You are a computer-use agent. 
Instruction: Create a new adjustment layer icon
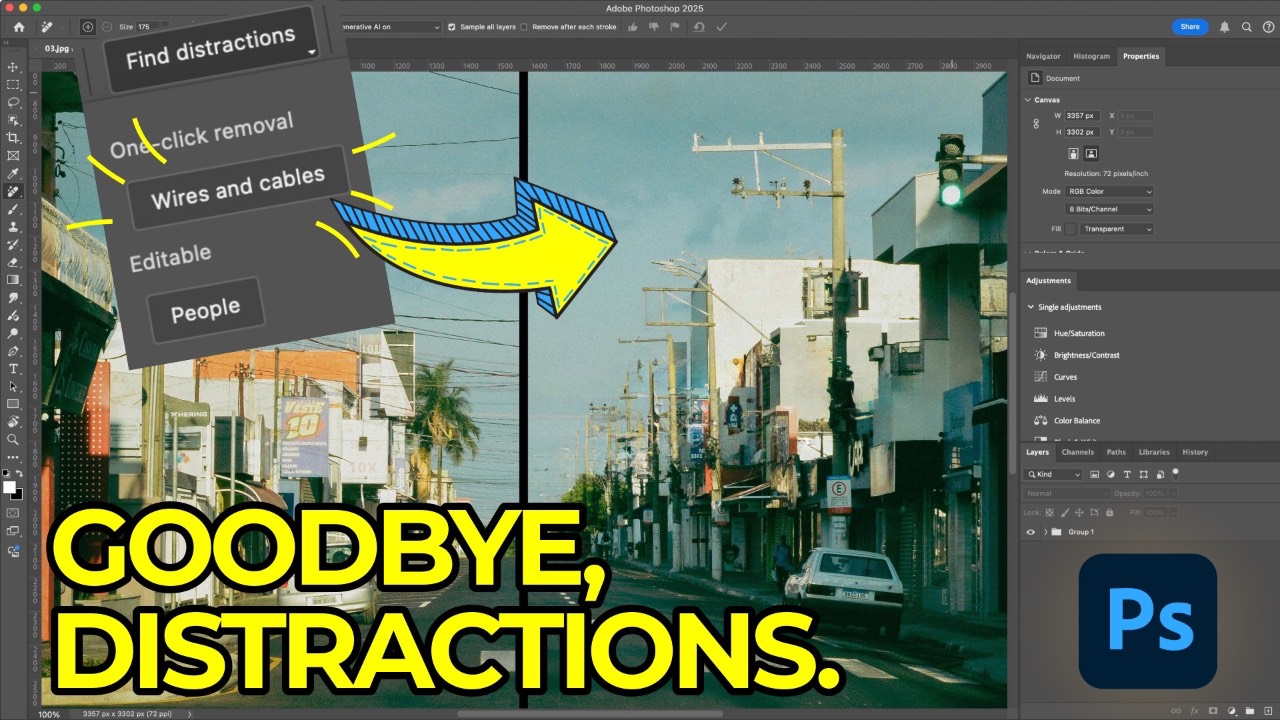[x=1231, y=711]
